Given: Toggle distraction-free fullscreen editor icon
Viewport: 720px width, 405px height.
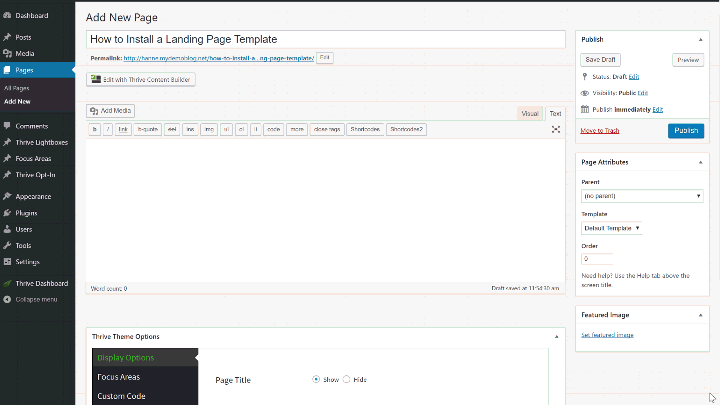Looking at the screenshot, I should (556, 129).
